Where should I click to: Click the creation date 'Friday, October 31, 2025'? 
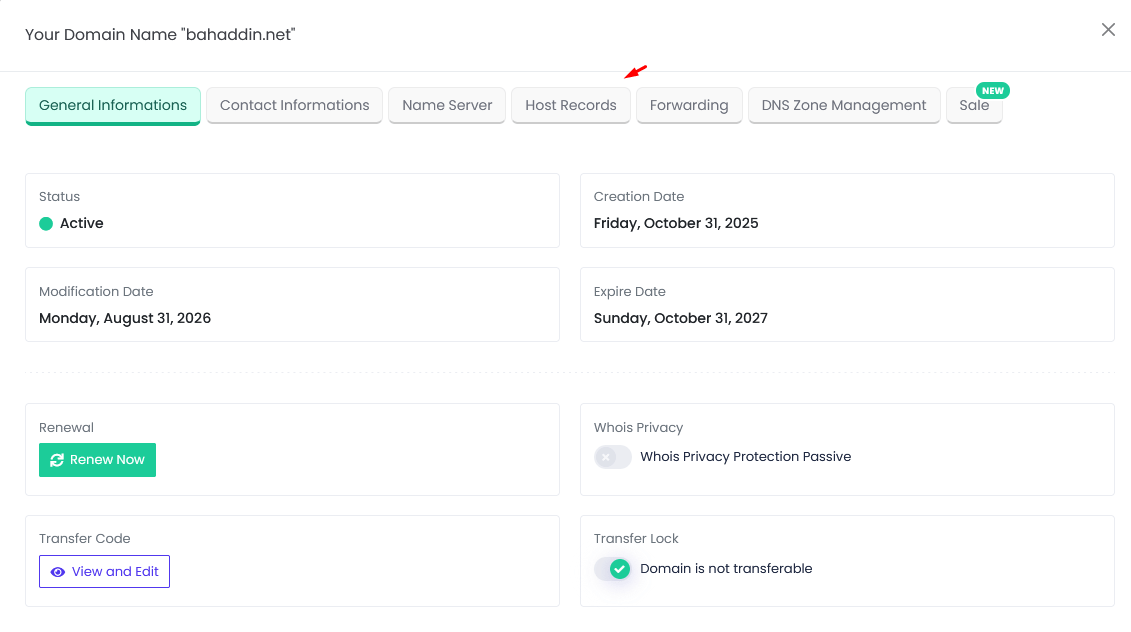676,223
